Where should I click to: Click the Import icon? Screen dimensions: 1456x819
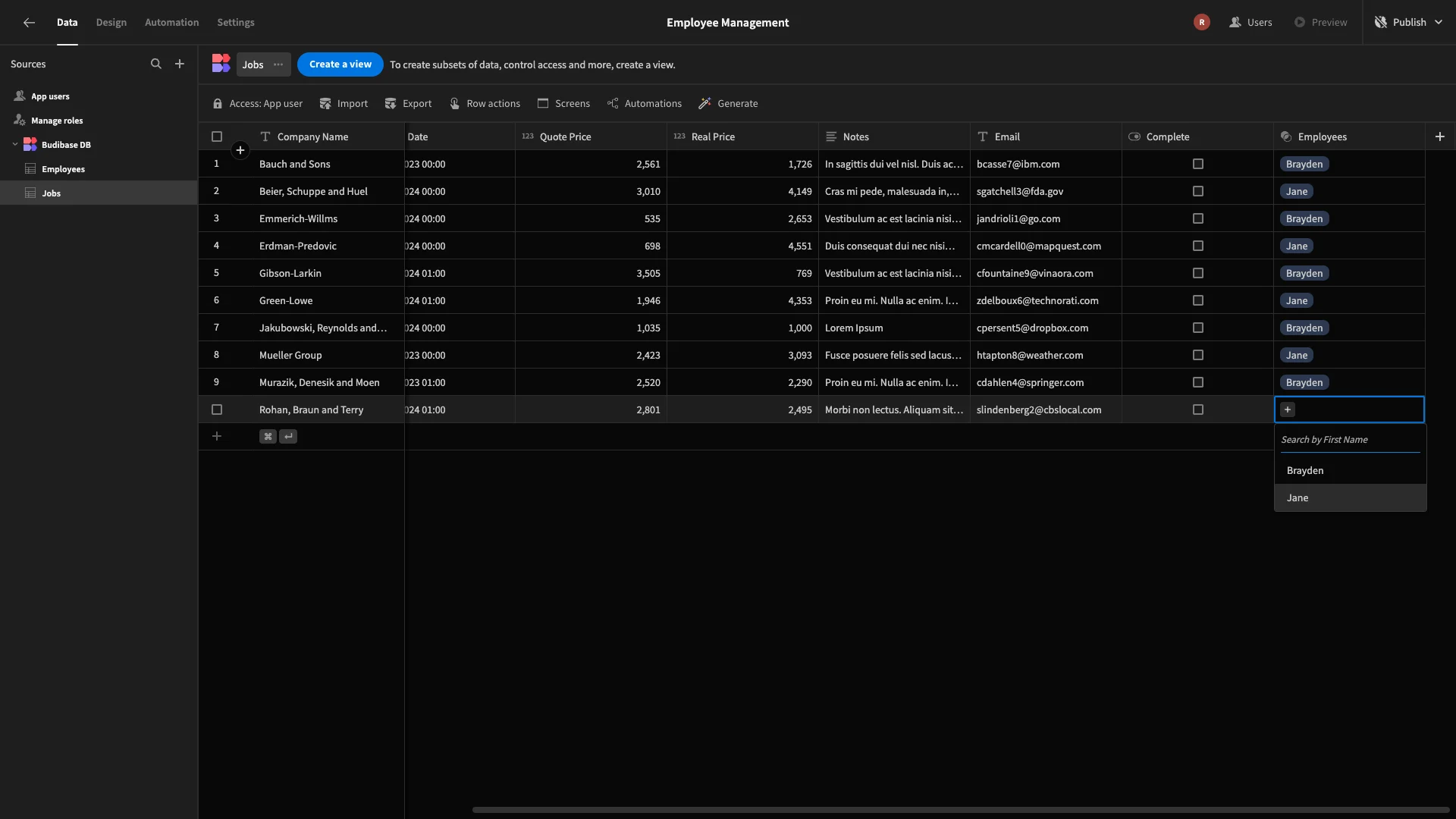[325, 104]
